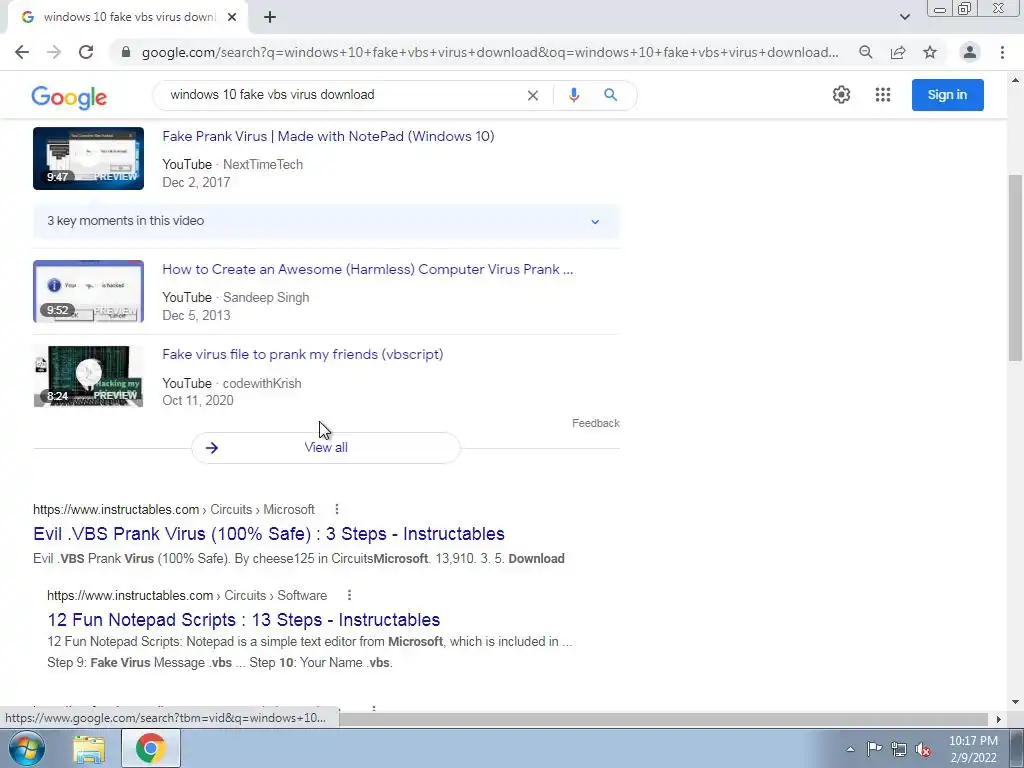Open '12 Fun Notepad Scripts' result
1024x768 pixels.
pyautogui.click(x=244, y=620)
